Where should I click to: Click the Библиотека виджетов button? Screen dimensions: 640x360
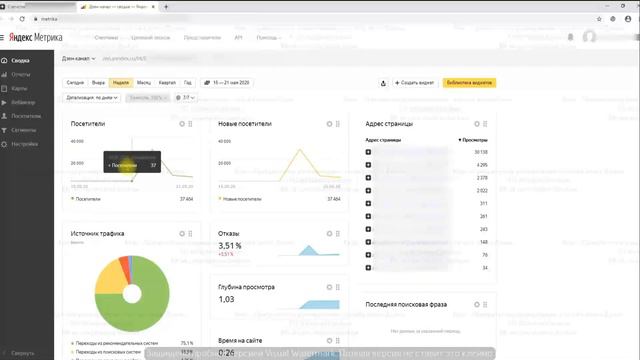[469, 83]
